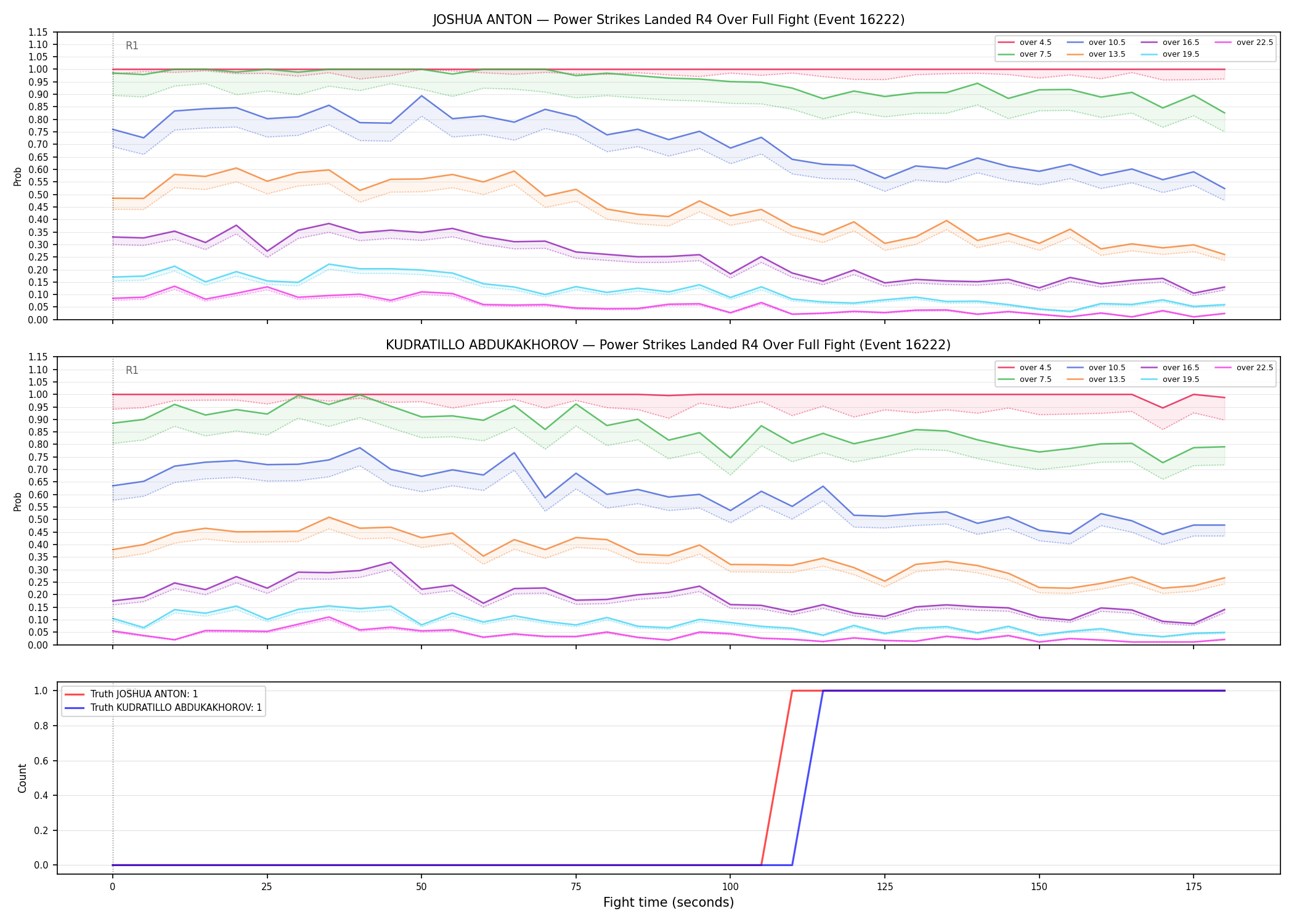1294x924 pixels.
Task: Select 'over 4.5' in Joshua Anton legend
Action: click(x=1024, y=43)
